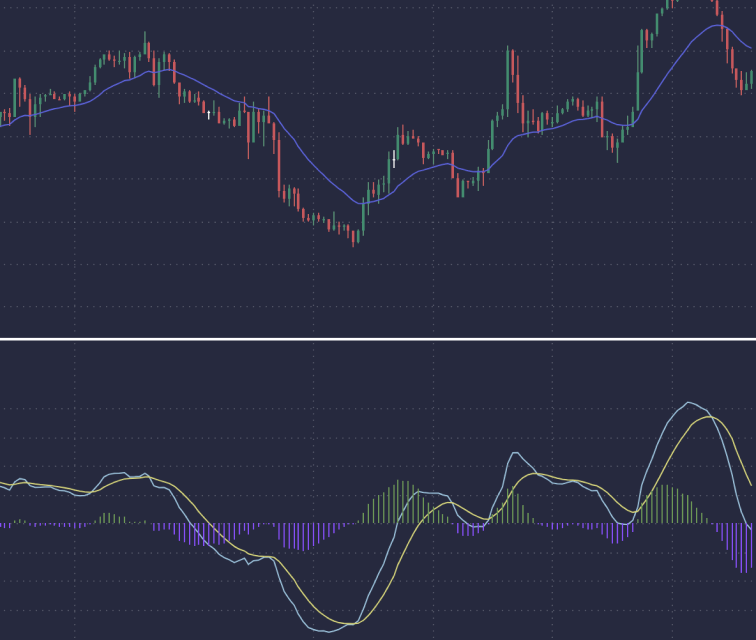Click the lowest candlestick at the price bottom
The height and width of the screenshot is (640, 756).
(355, 237)
